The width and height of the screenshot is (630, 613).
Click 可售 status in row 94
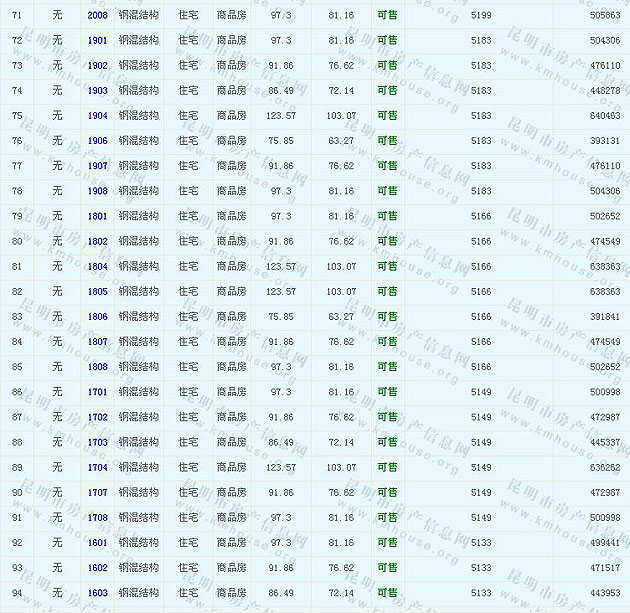387,593
